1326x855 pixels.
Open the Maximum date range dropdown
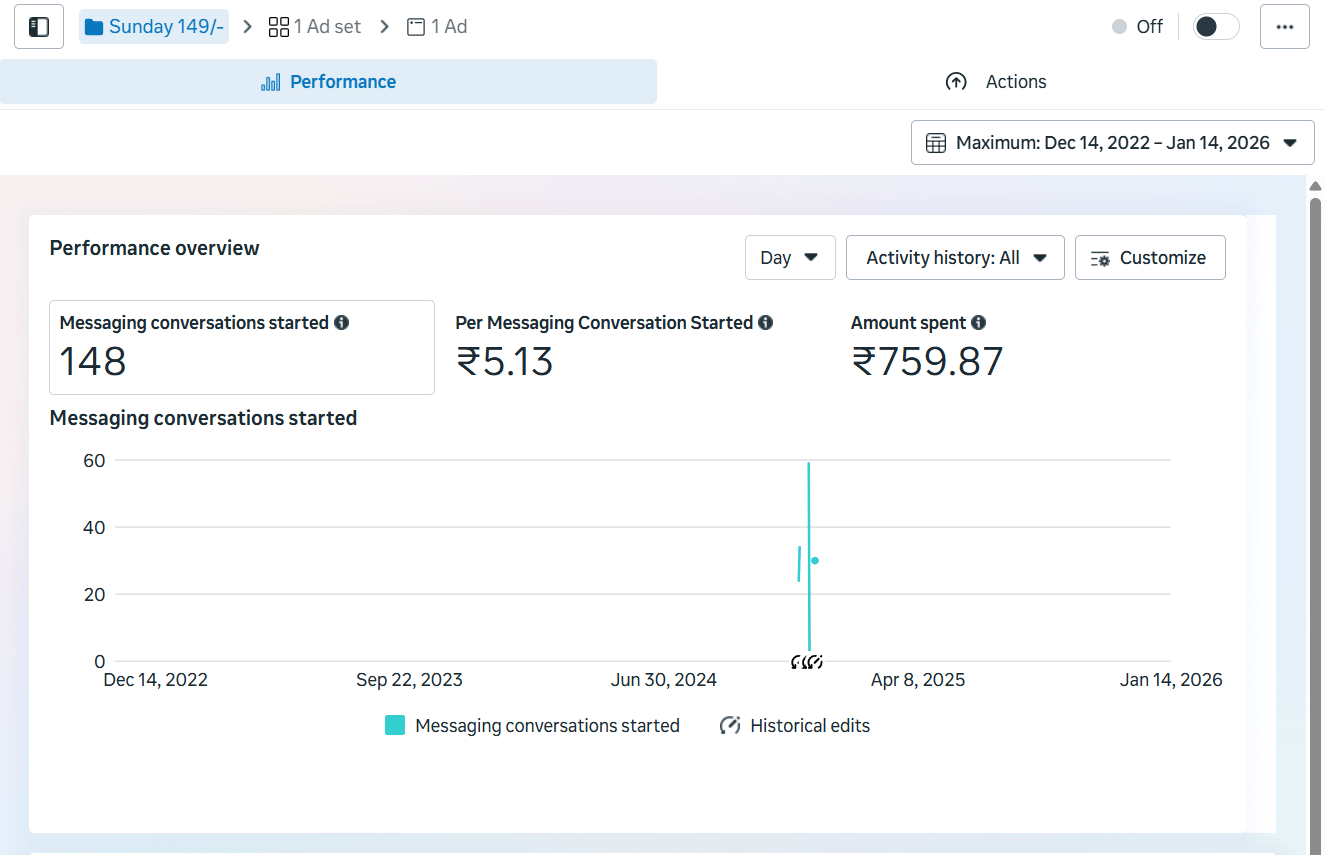tap(1112, 143)
